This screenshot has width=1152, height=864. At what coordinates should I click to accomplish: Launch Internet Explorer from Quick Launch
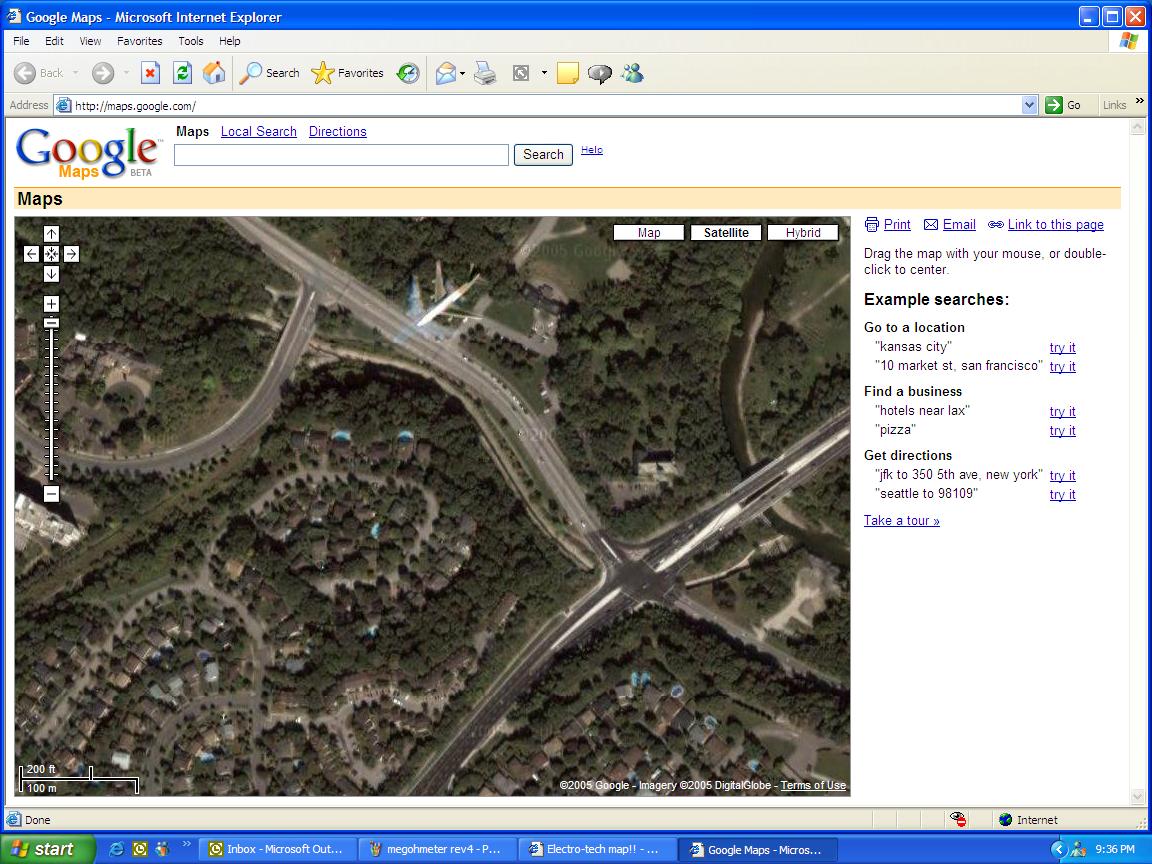coord(116,849)
